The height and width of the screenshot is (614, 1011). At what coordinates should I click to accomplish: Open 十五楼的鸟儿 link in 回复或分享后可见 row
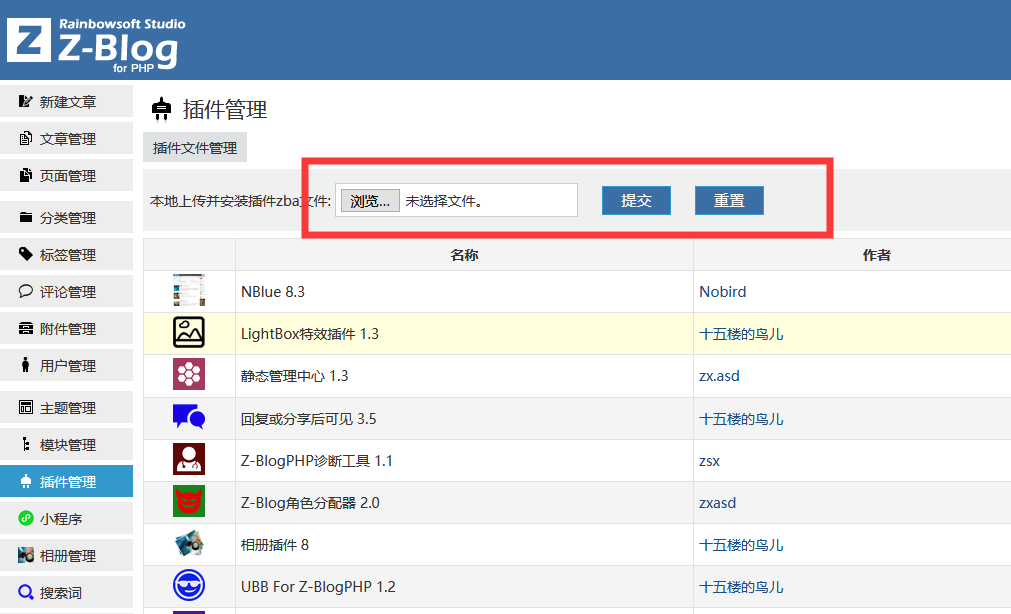click(x=741, y=419)
